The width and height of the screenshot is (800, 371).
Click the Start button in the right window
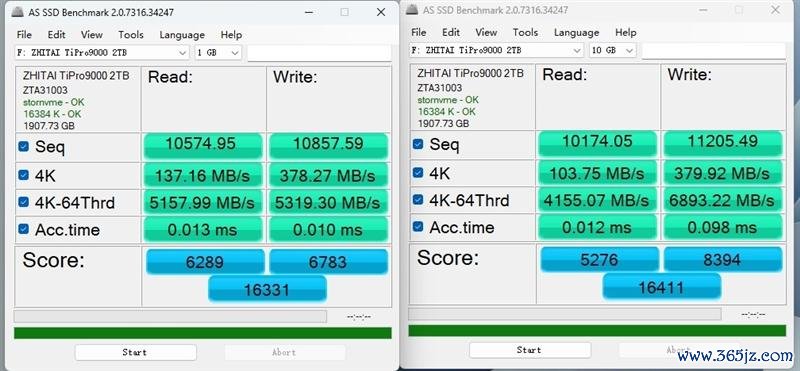coord(530,350)
